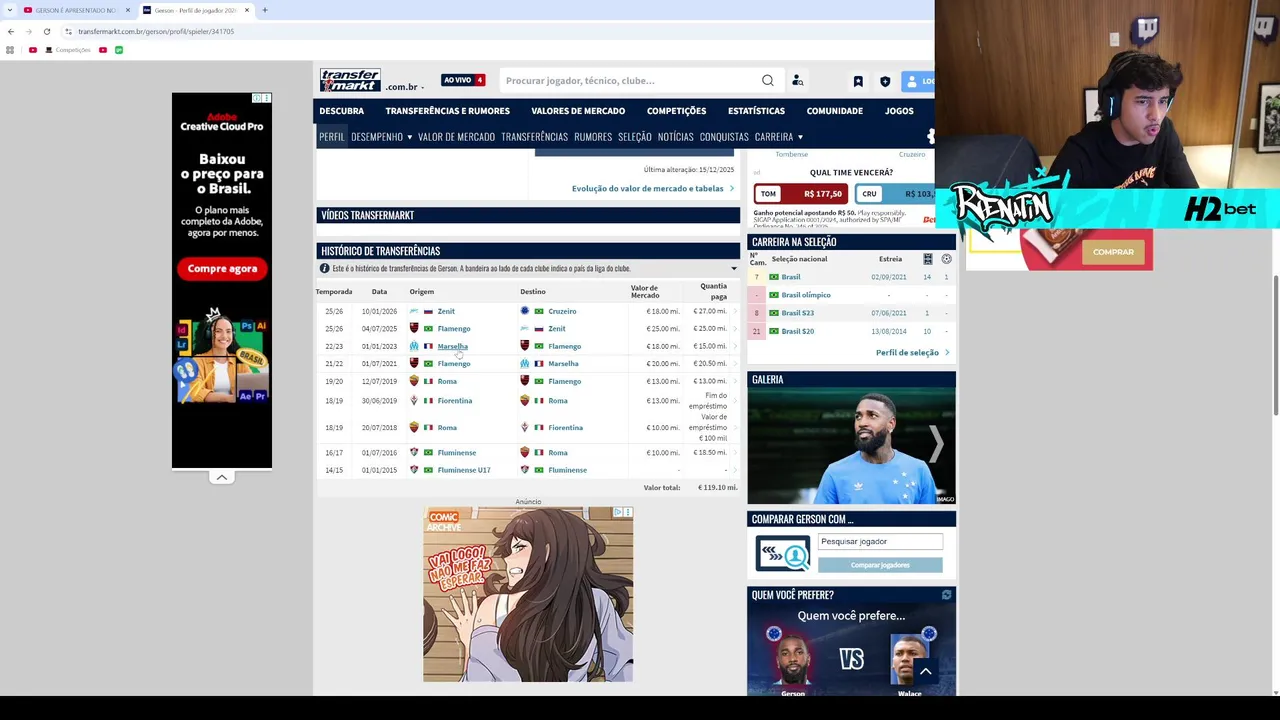The width and height of the screenshot is (1280, 720).
Task: Collapse the transfer history info arrow
Action: pos(733,269)
